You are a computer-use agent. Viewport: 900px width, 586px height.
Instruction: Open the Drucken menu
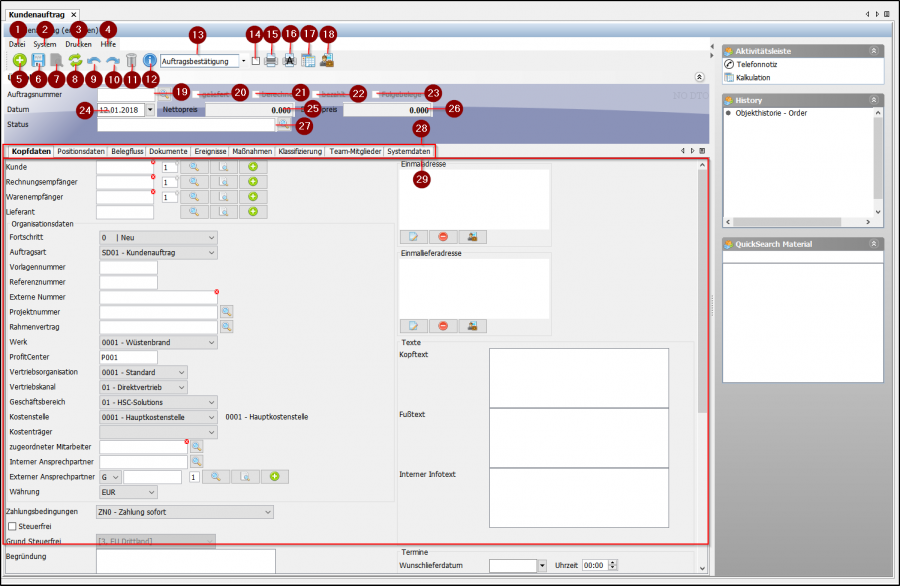78,44
